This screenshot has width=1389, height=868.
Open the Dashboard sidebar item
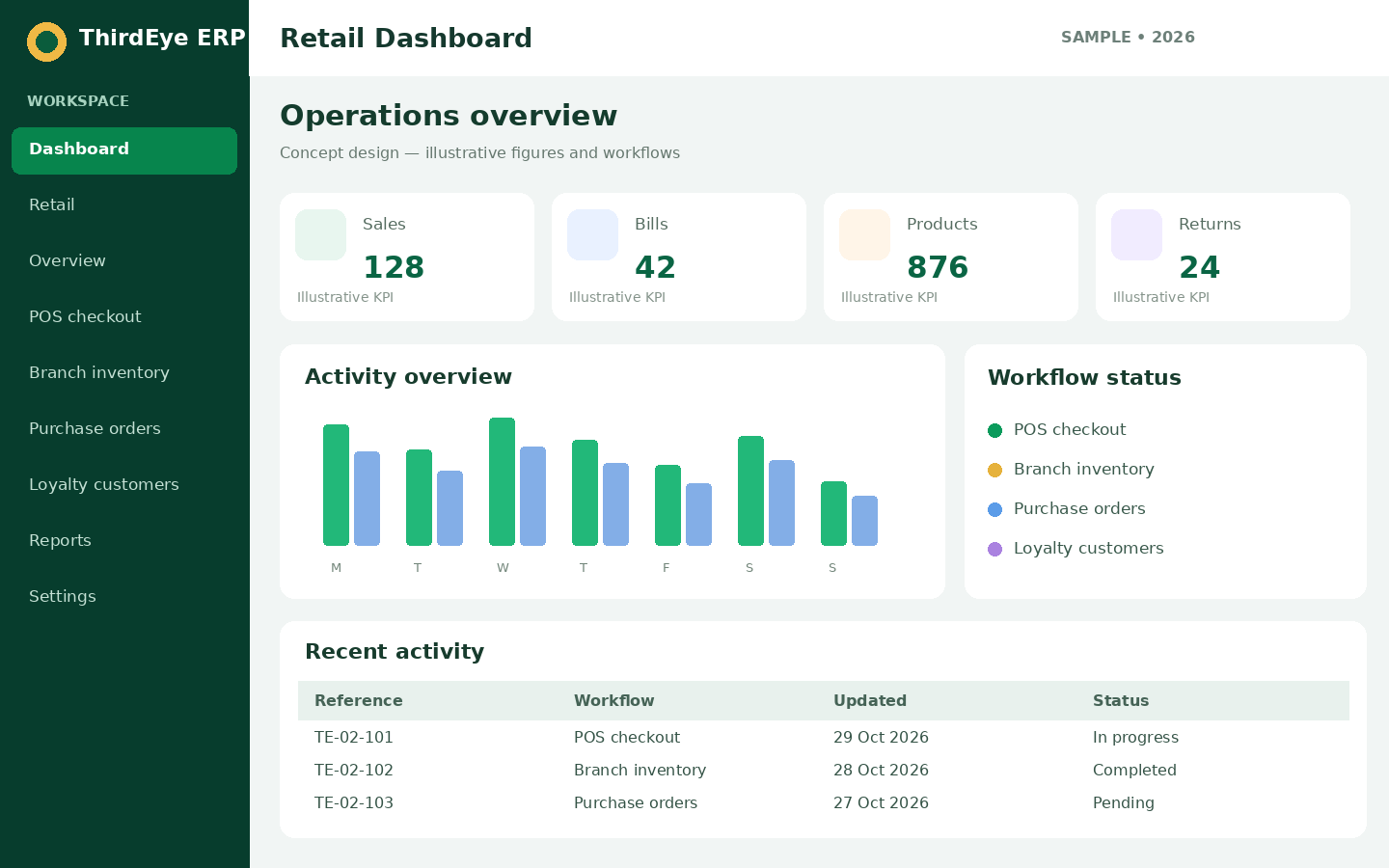click(124, 150)
